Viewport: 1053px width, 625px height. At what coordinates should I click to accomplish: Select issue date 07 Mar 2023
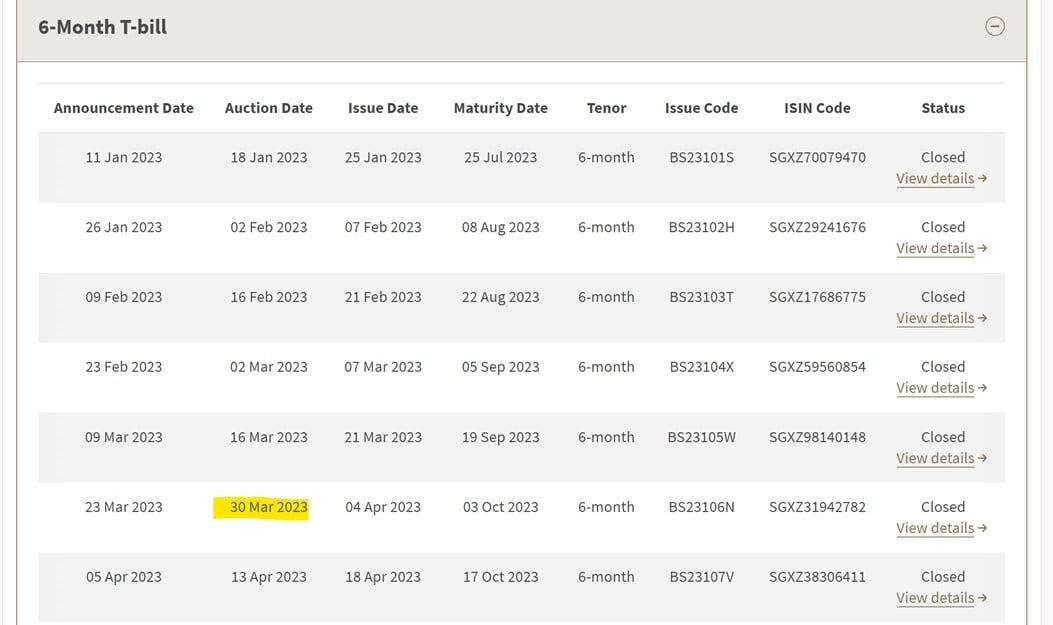(383, 367)
